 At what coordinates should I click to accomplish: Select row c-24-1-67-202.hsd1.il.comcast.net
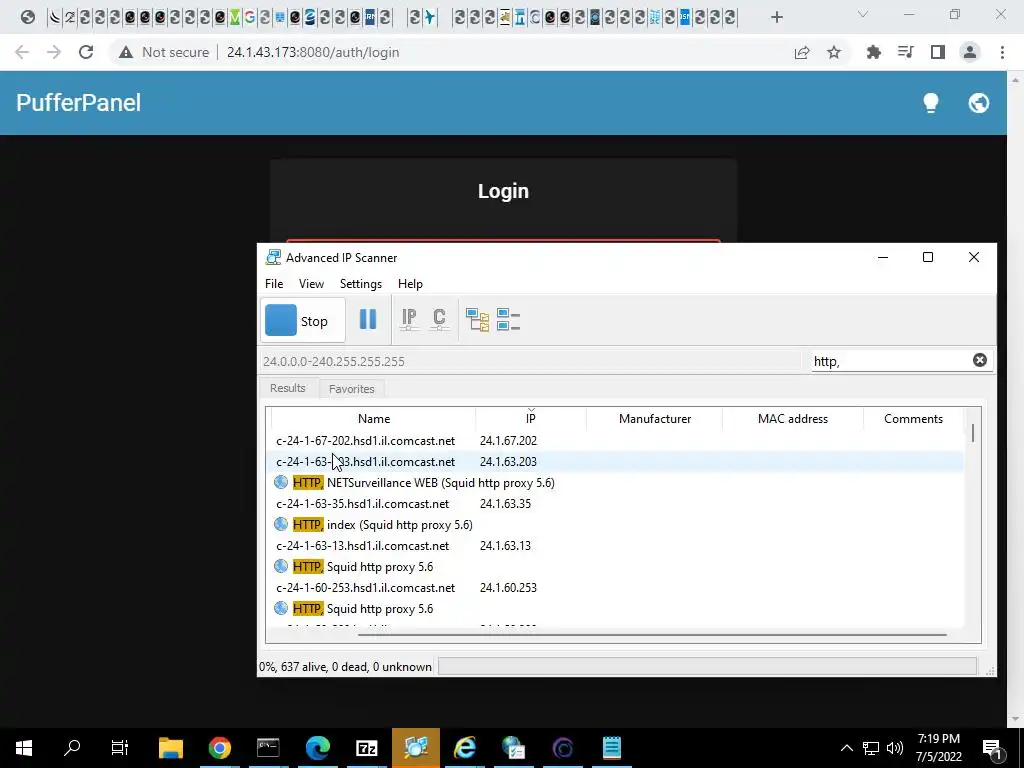tap(617, 441)
